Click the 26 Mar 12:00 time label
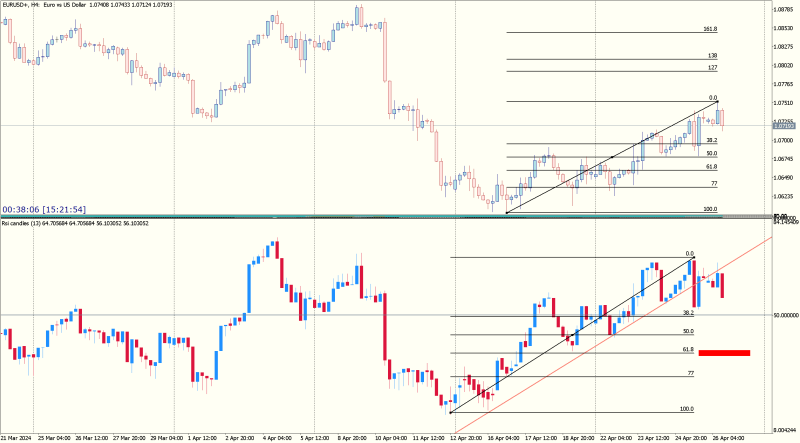800x443 pixels. 91,438
